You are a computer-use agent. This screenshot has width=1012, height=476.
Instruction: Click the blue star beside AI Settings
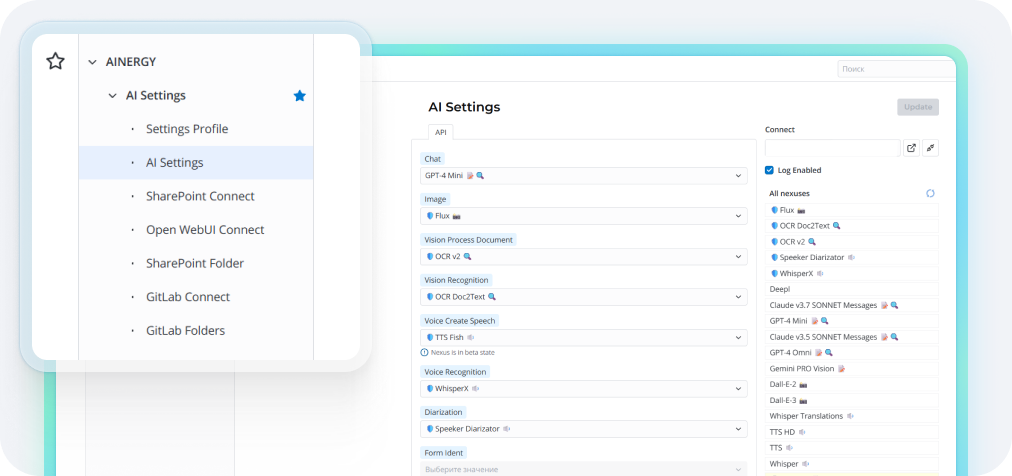pyautogui.click(x=299, y=96)
